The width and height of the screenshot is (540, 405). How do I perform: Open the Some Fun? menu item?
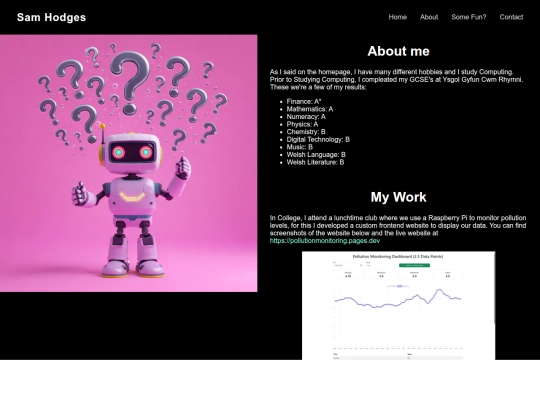tap(469, 17)
